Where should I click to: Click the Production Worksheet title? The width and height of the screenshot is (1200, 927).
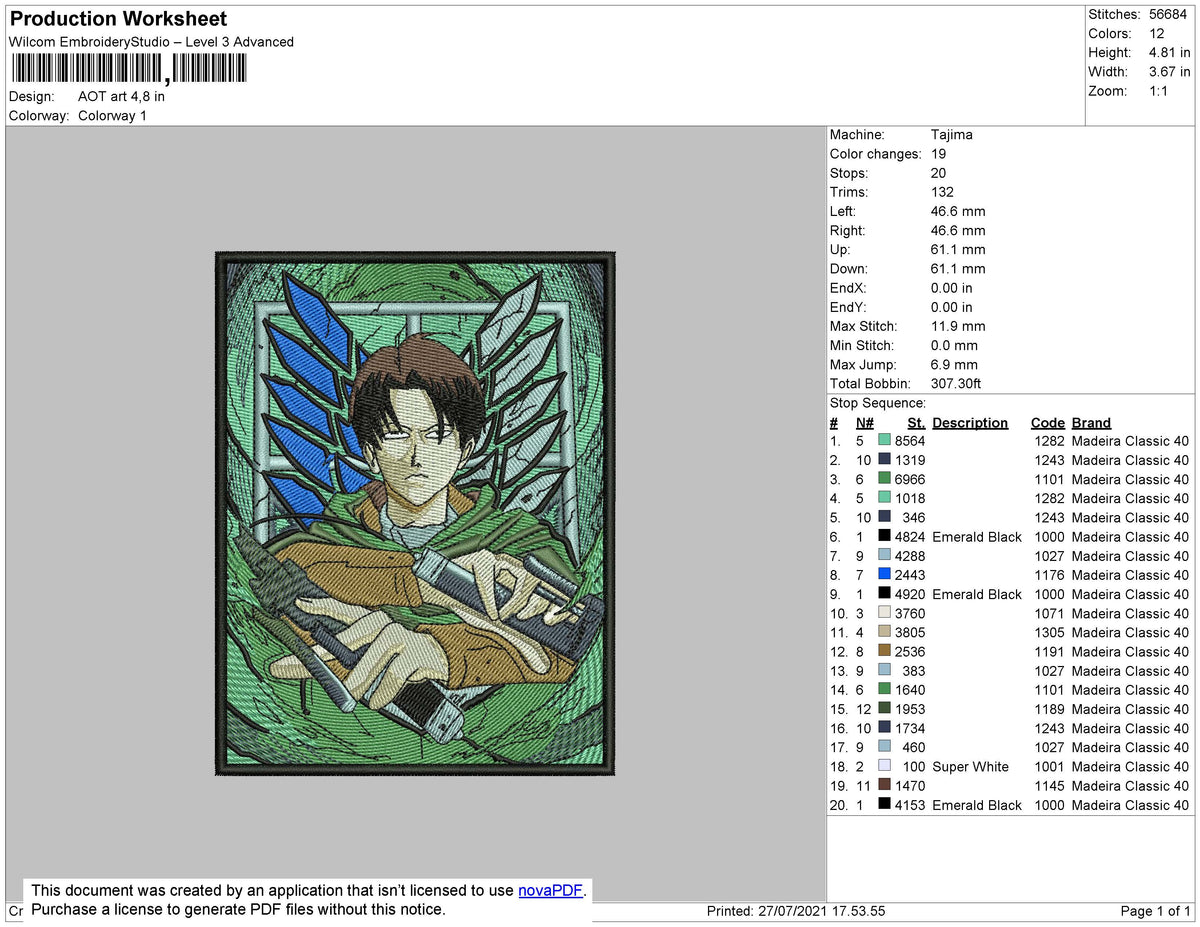tap(119, 19)
